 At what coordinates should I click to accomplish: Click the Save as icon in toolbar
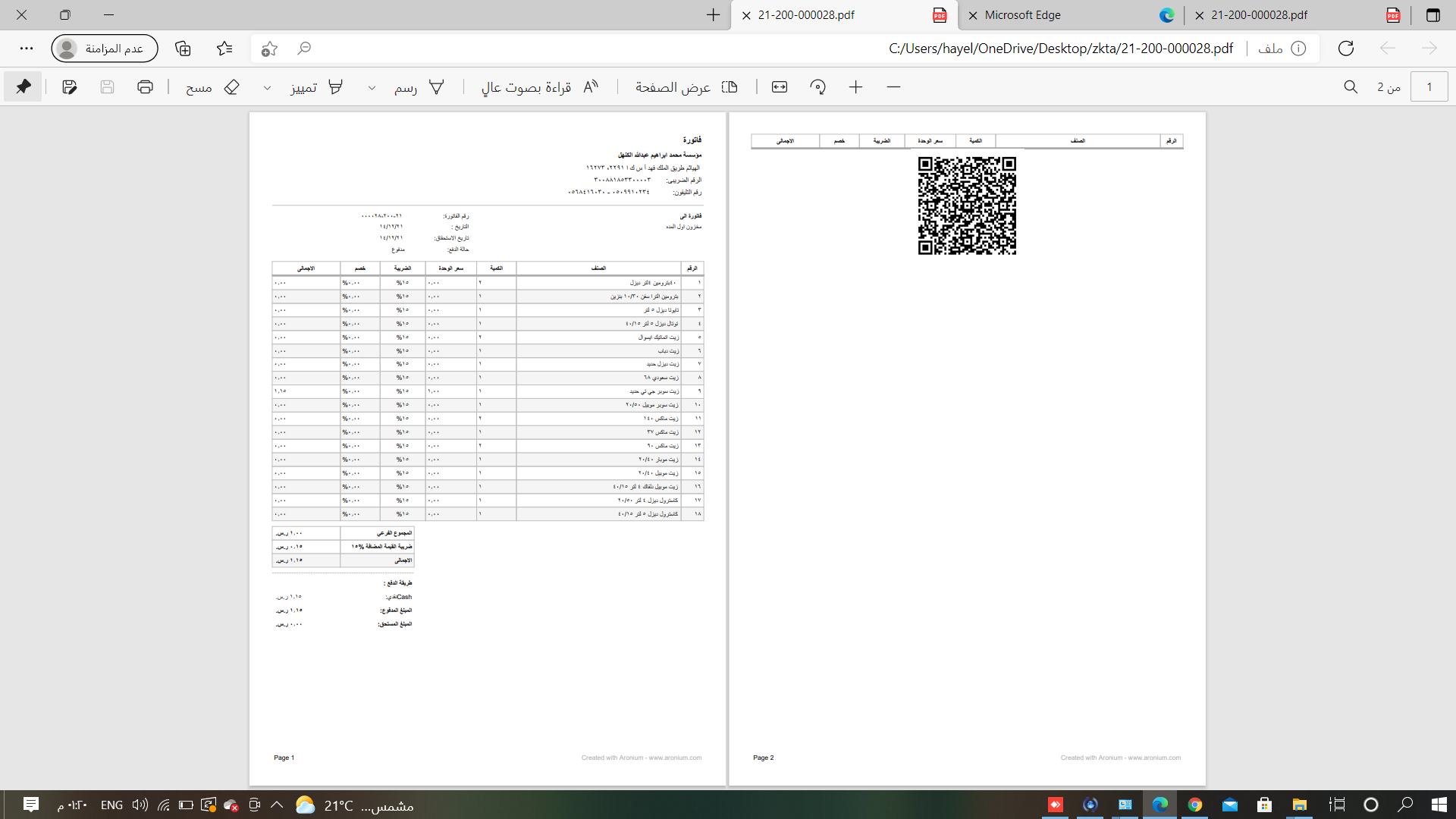pyautogui.click(x=70, y=87)
